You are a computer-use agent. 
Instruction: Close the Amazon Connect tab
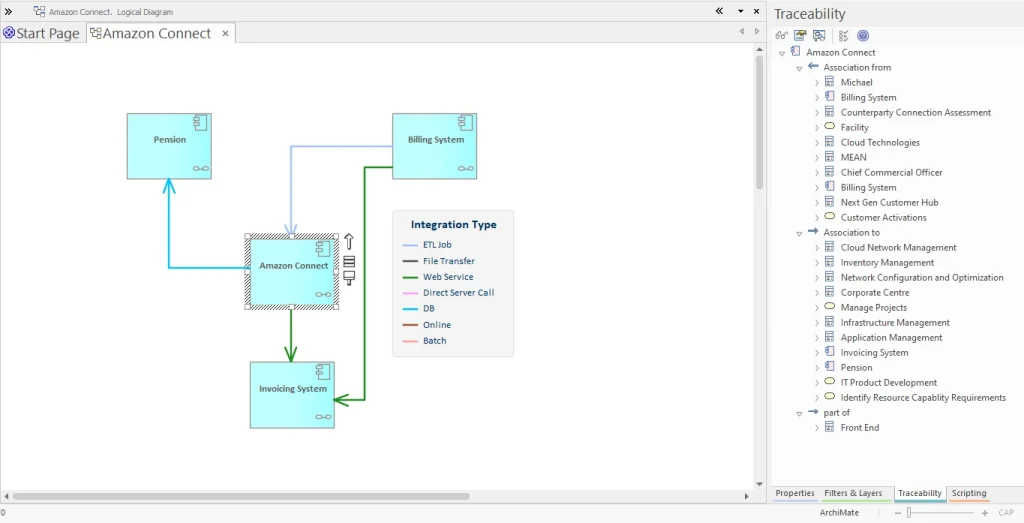pos(225,33)
